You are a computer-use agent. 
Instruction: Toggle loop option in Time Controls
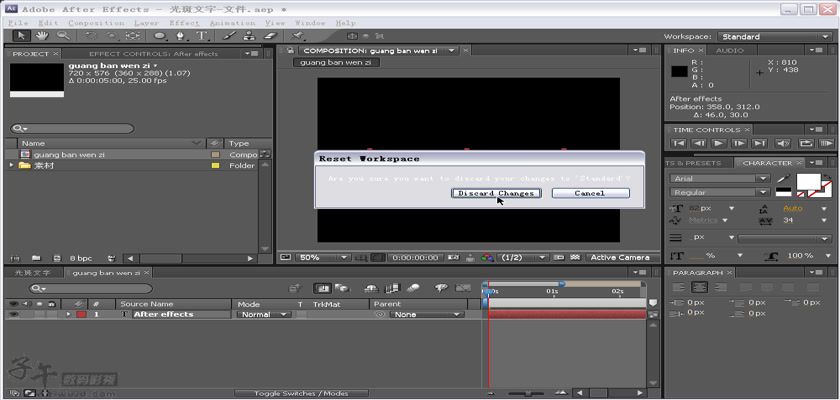click(x=805, y=143)
